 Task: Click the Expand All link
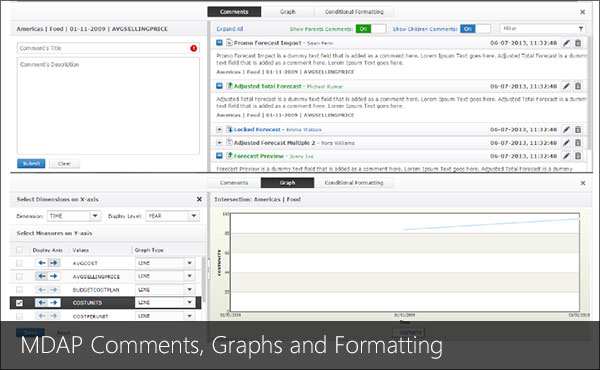230,29
